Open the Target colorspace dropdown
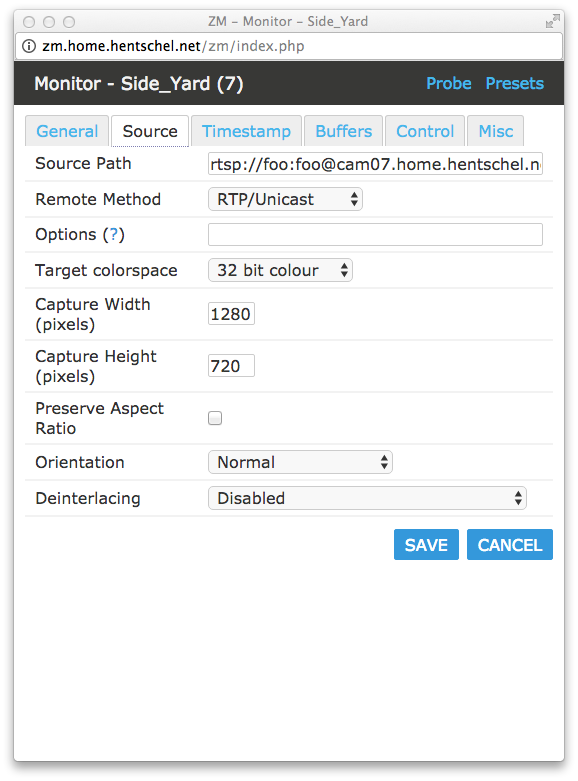This screenshot has width=578, height=781. 280,270
